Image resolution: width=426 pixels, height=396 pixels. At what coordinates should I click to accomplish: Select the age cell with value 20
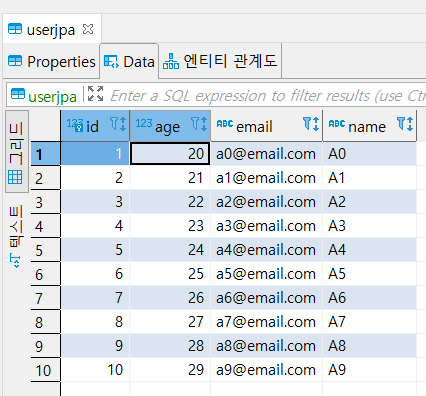170,154
